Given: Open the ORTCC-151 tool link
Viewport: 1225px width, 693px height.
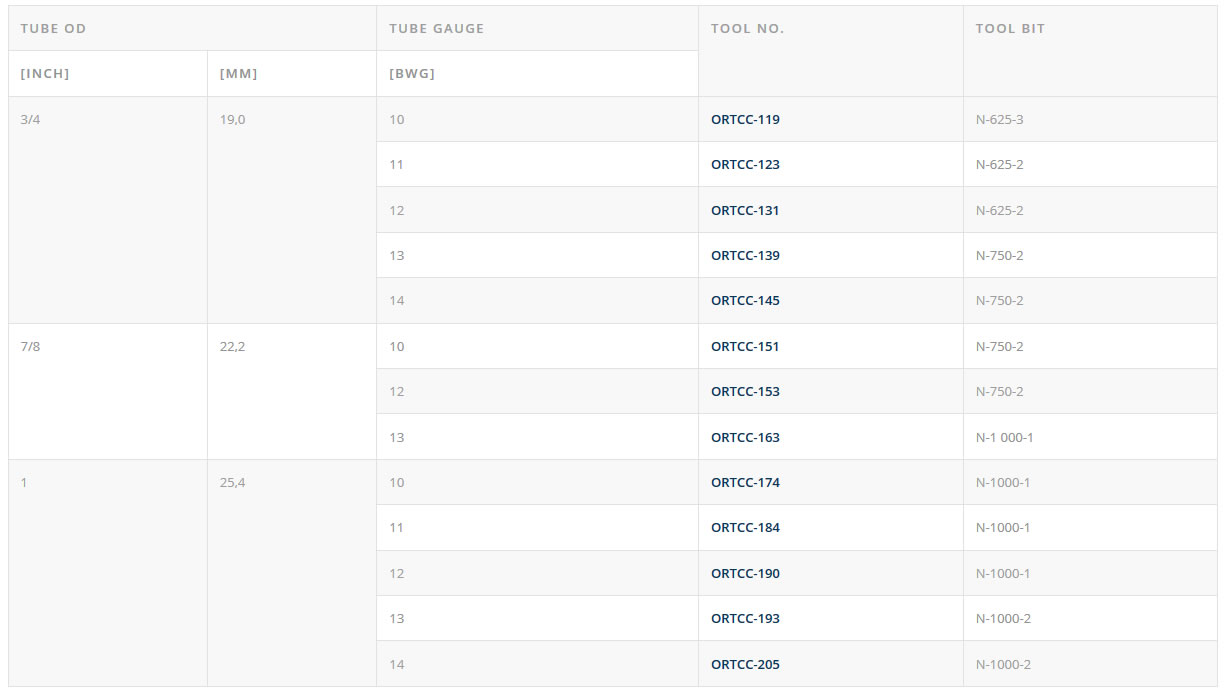Looking at the screenshot, I should 745,347.
